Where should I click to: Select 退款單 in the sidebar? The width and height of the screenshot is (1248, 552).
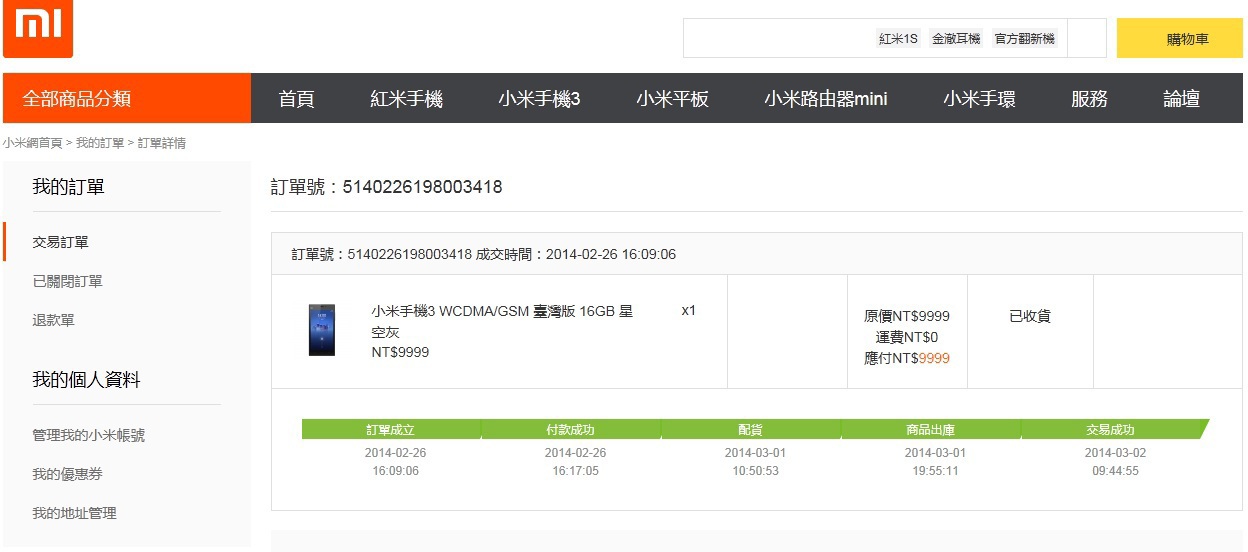tap(53, 320)
